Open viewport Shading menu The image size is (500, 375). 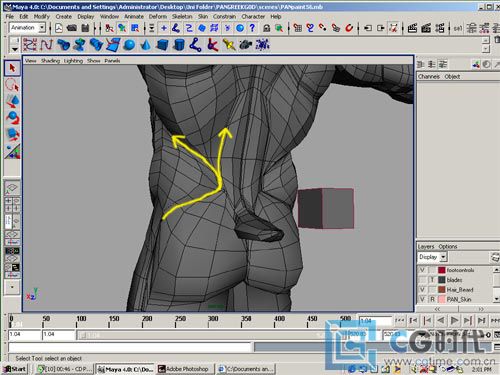[x=50, y=61]
